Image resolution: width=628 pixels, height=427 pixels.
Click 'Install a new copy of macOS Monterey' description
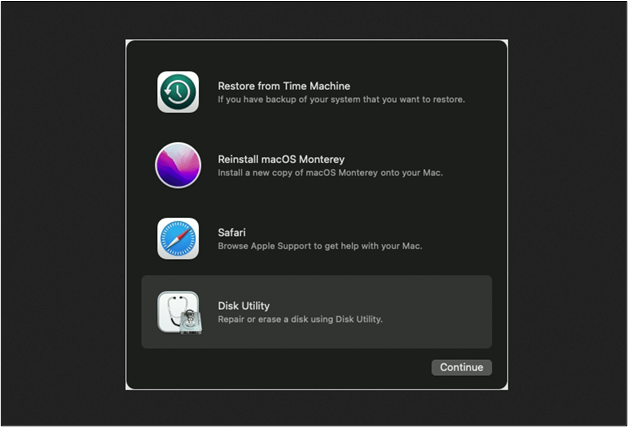(x=330, y=173)
